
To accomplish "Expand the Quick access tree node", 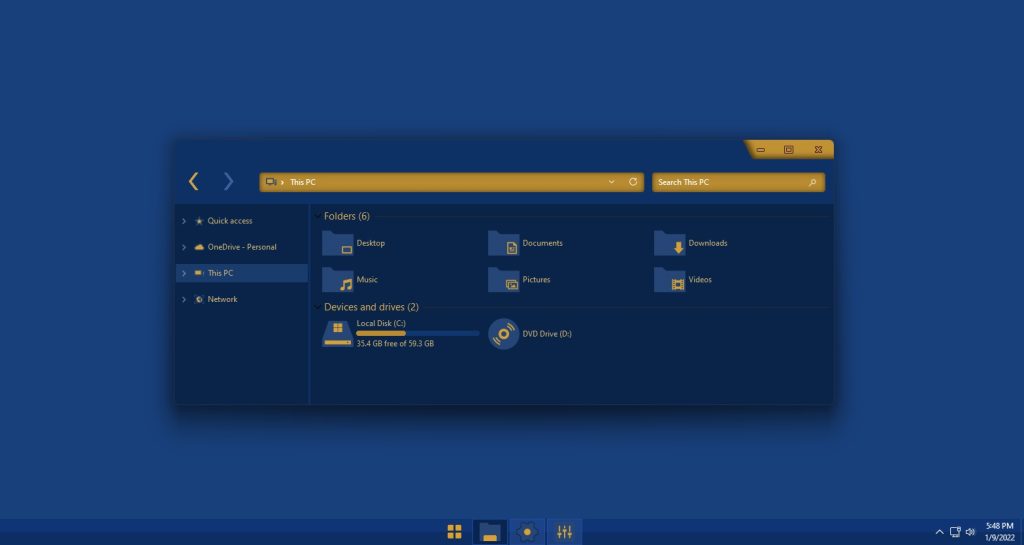I will pyautogui.click(x=184, y=221).
